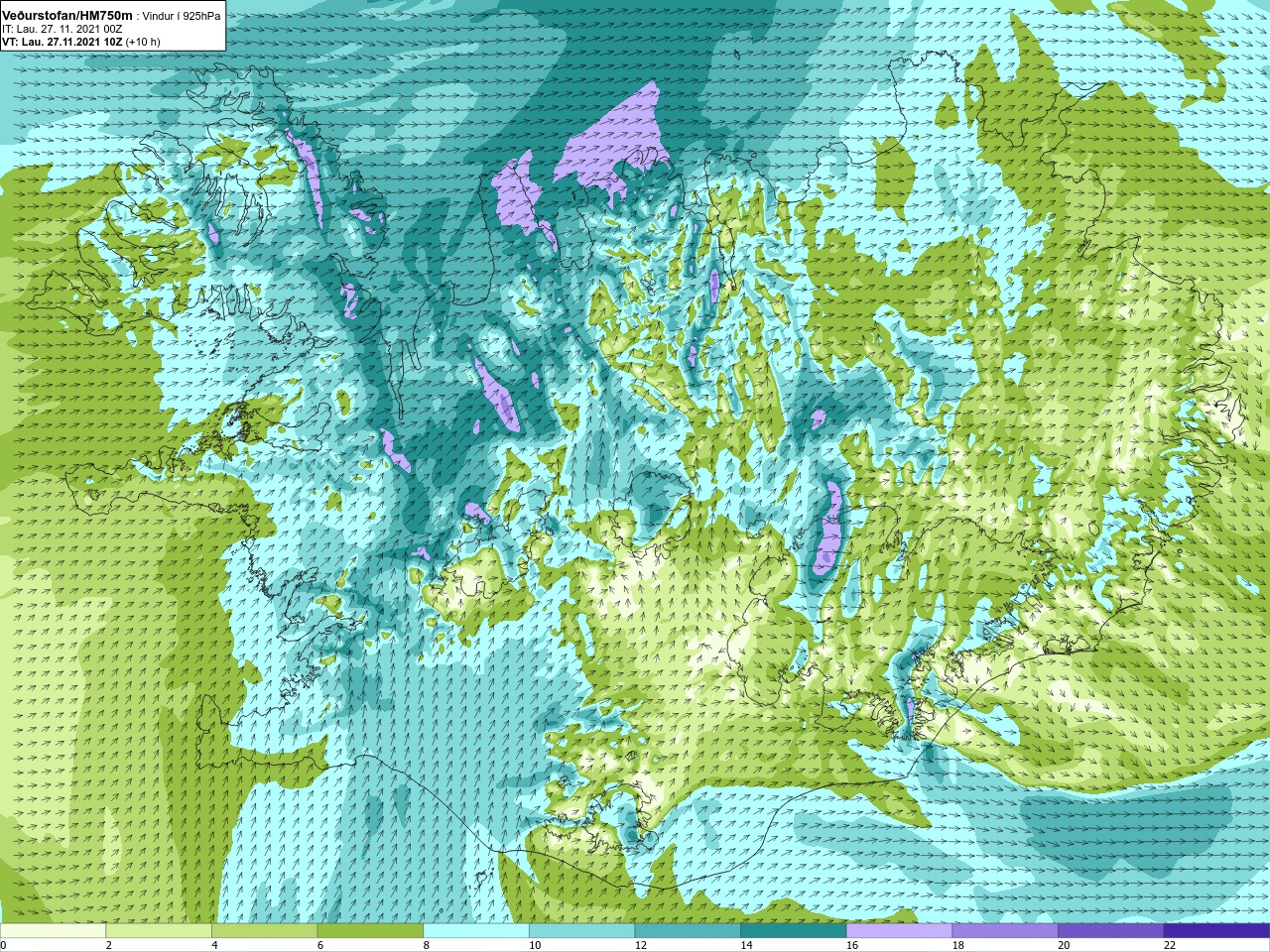Select the 12–14 teal legend swatch
1270x952 pixels.
tap(688, 930)
